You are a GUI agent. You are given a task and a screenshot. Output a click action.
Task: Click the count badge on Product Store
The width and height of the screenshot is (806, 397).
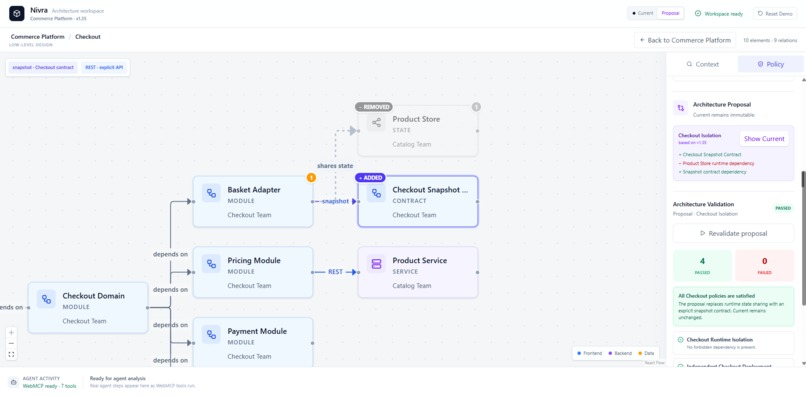476,107
